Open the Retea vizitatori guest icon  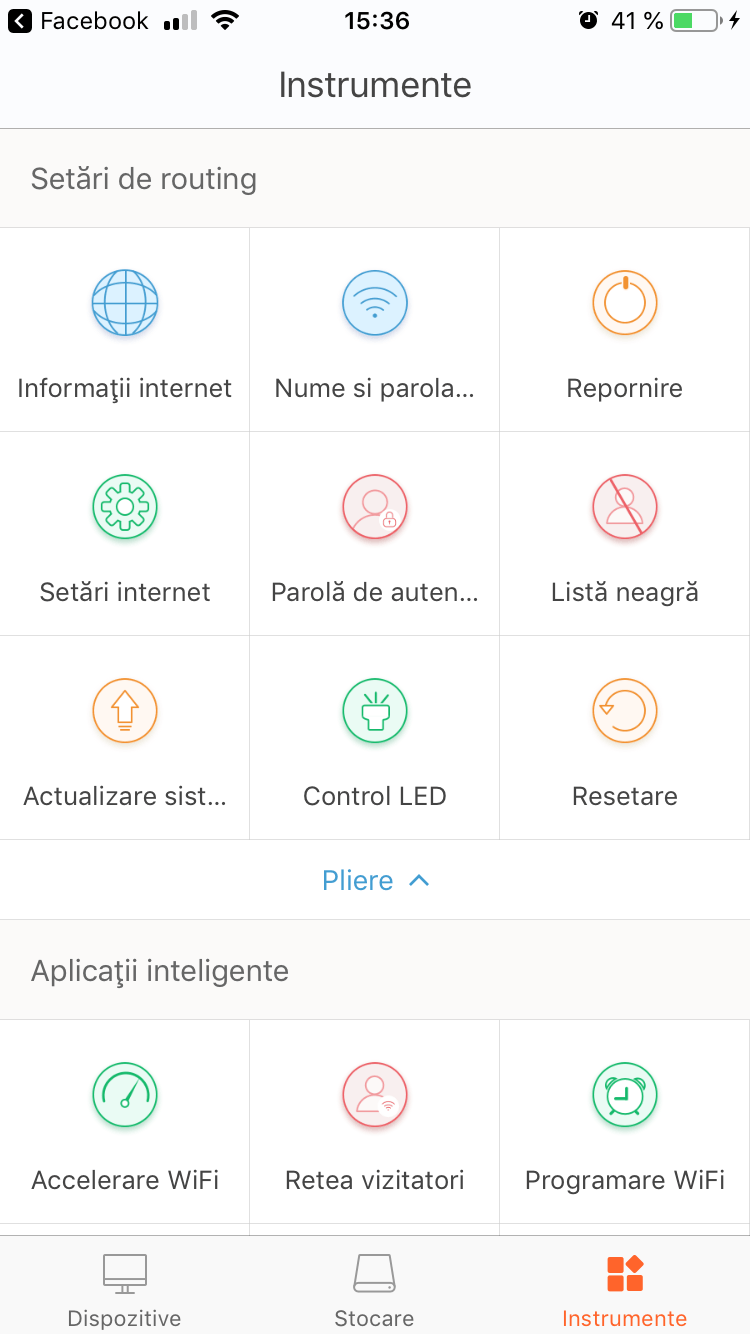click(375, 1095)
